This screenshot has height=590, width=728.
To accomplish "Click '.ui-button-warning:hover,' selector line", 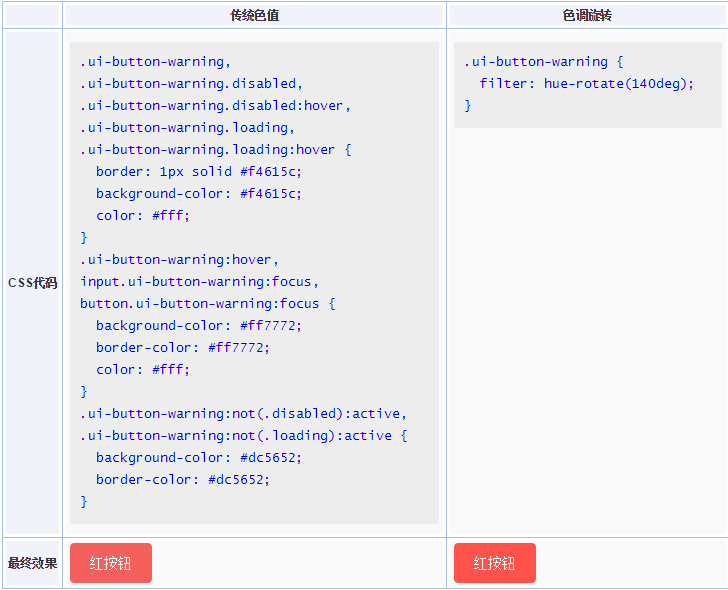I will pos(179,259).
